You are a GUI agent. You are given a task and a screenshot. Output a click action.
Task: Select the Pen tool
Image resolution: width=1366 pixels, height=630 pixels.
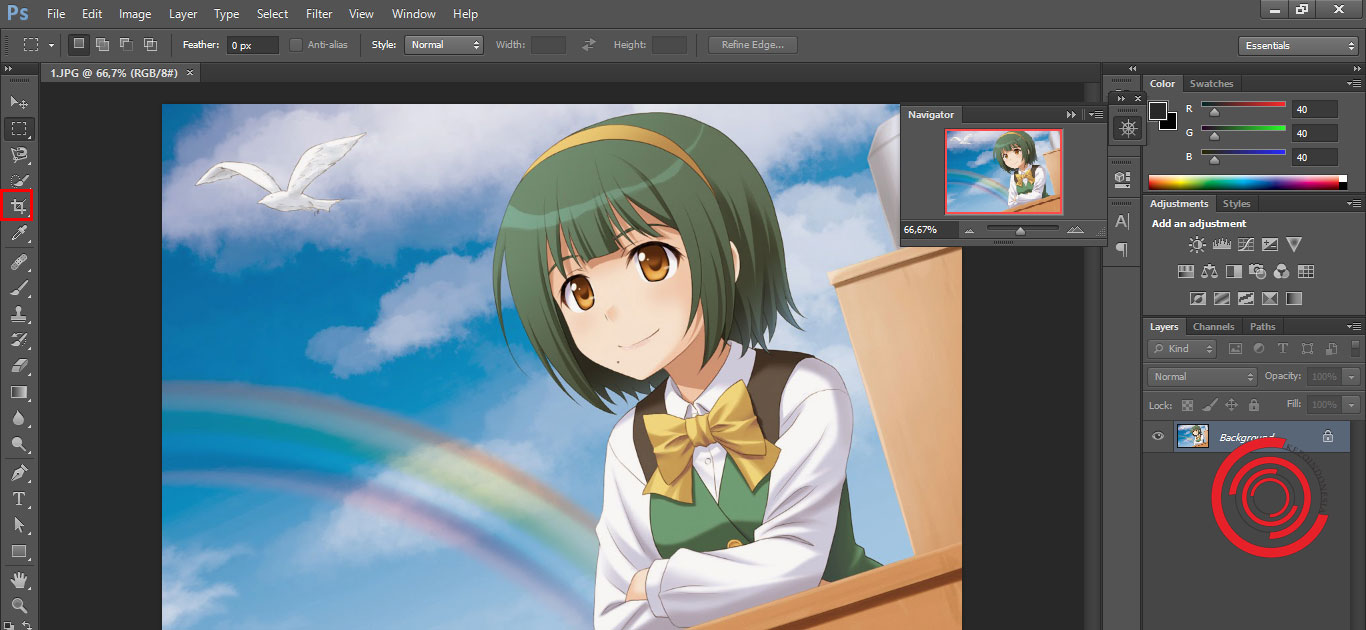(18, 472)
